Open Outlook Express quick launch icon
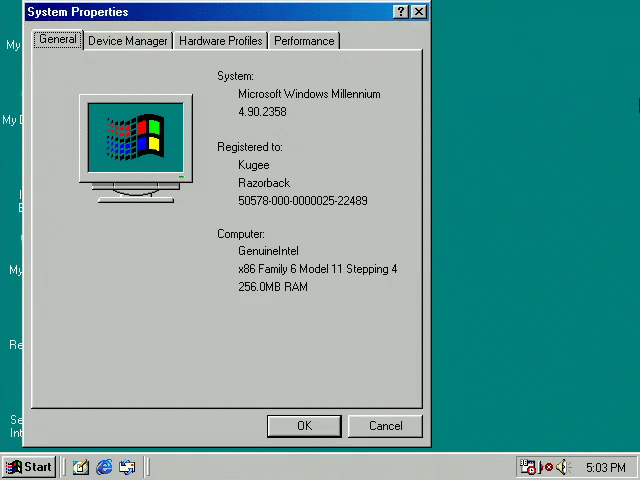Viewport: 640px width, 480px height. [127, 467]
